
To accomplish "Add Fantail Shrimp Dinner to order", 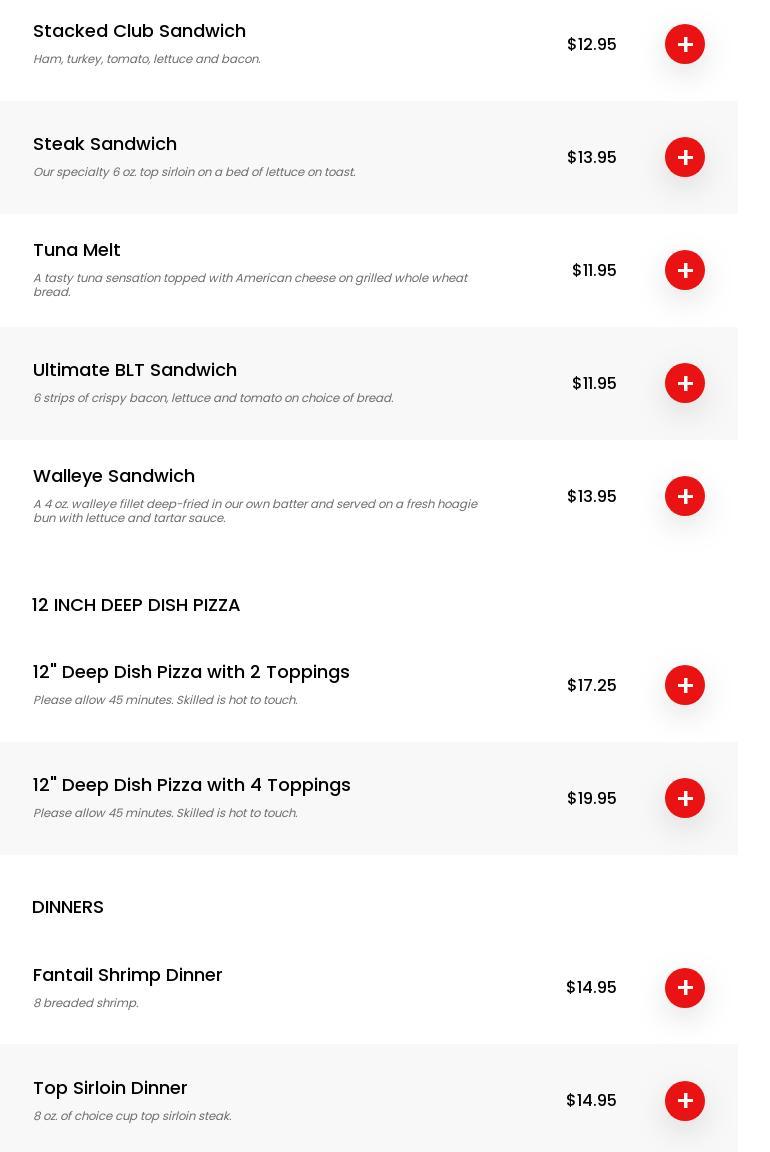I will coord(685,988).
